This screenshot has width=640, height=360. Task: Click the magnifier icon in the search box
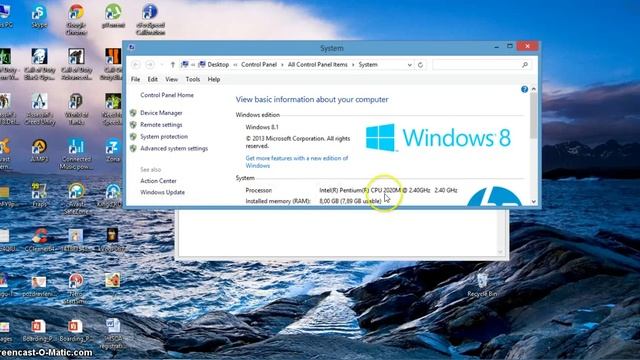pyautogui.click(x=525, y=64)
